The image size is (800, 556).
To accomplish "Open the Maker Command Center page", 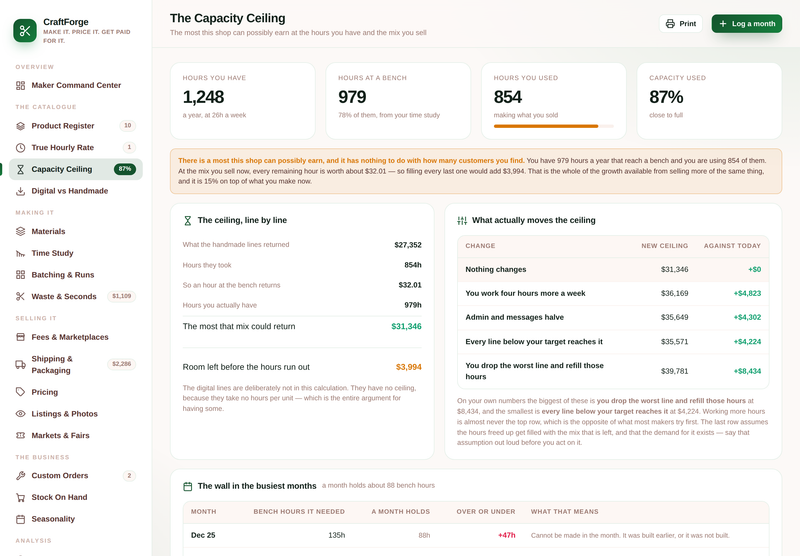I will point(76,85).
